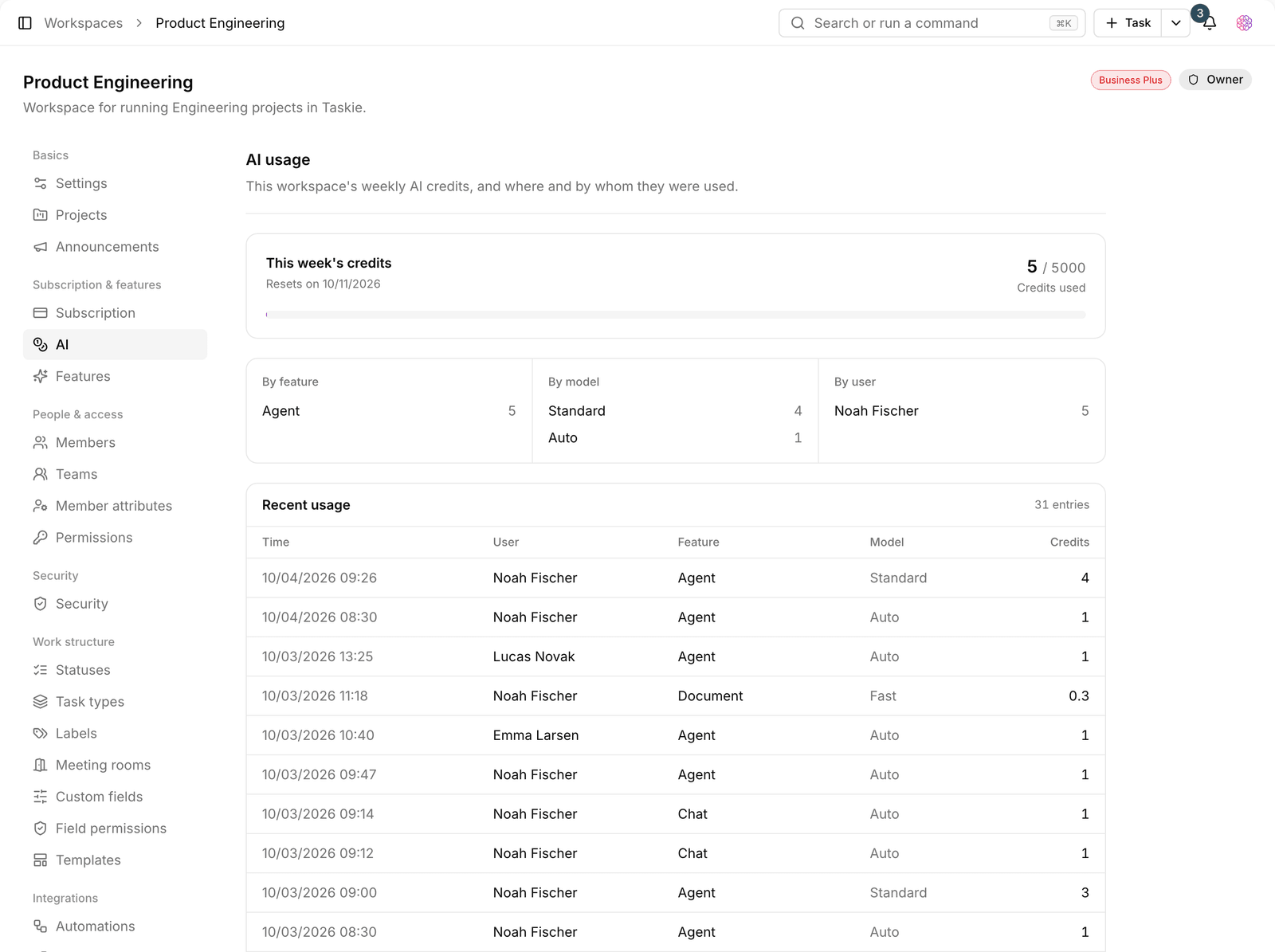Image resolution: width=1275 pixels, height=952 pixels.
Task: Click the Owner role badge
Action: click(x=1215, y=80)
